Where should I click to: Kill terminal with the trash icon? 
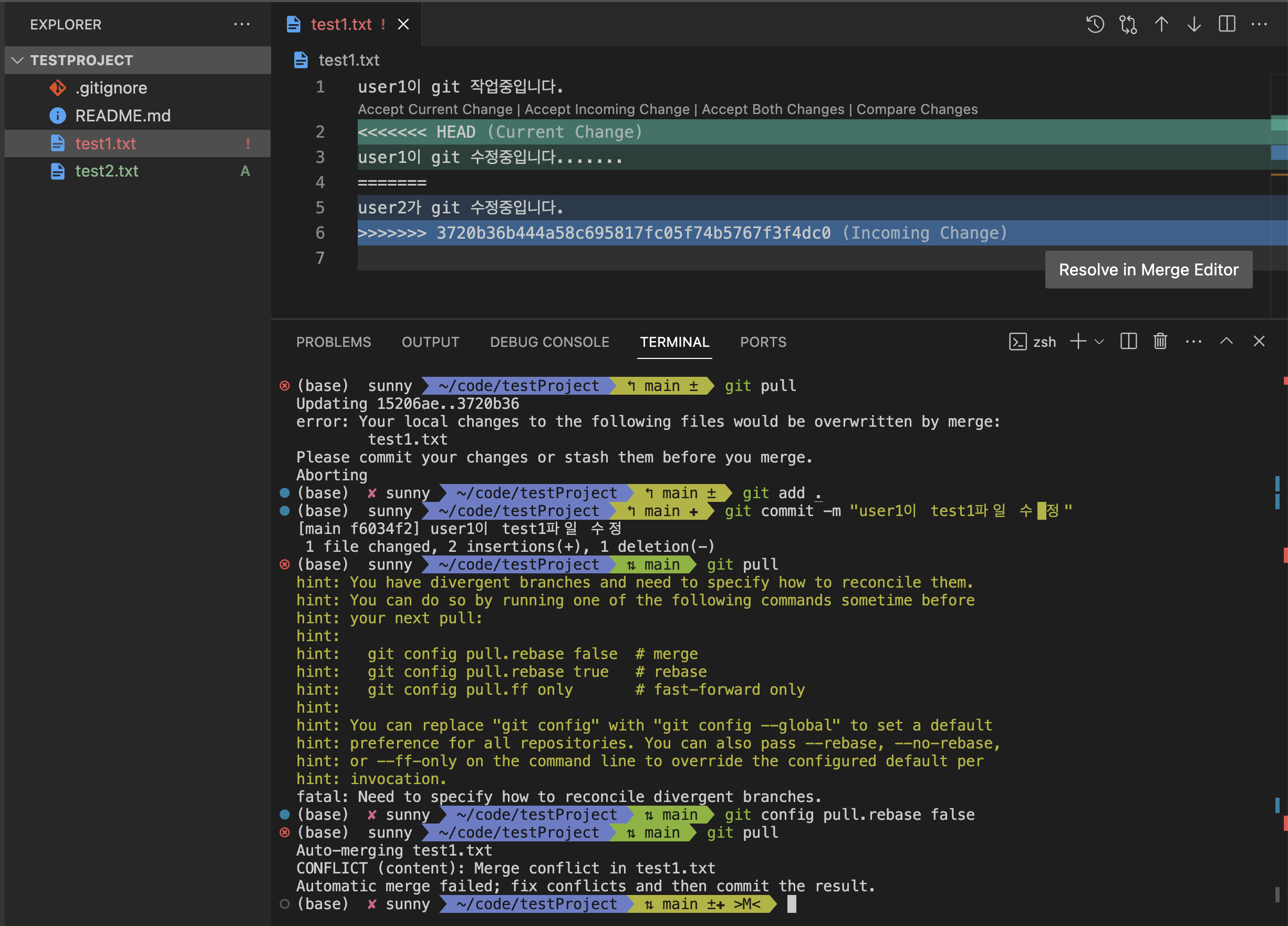tap(1160, 342)
